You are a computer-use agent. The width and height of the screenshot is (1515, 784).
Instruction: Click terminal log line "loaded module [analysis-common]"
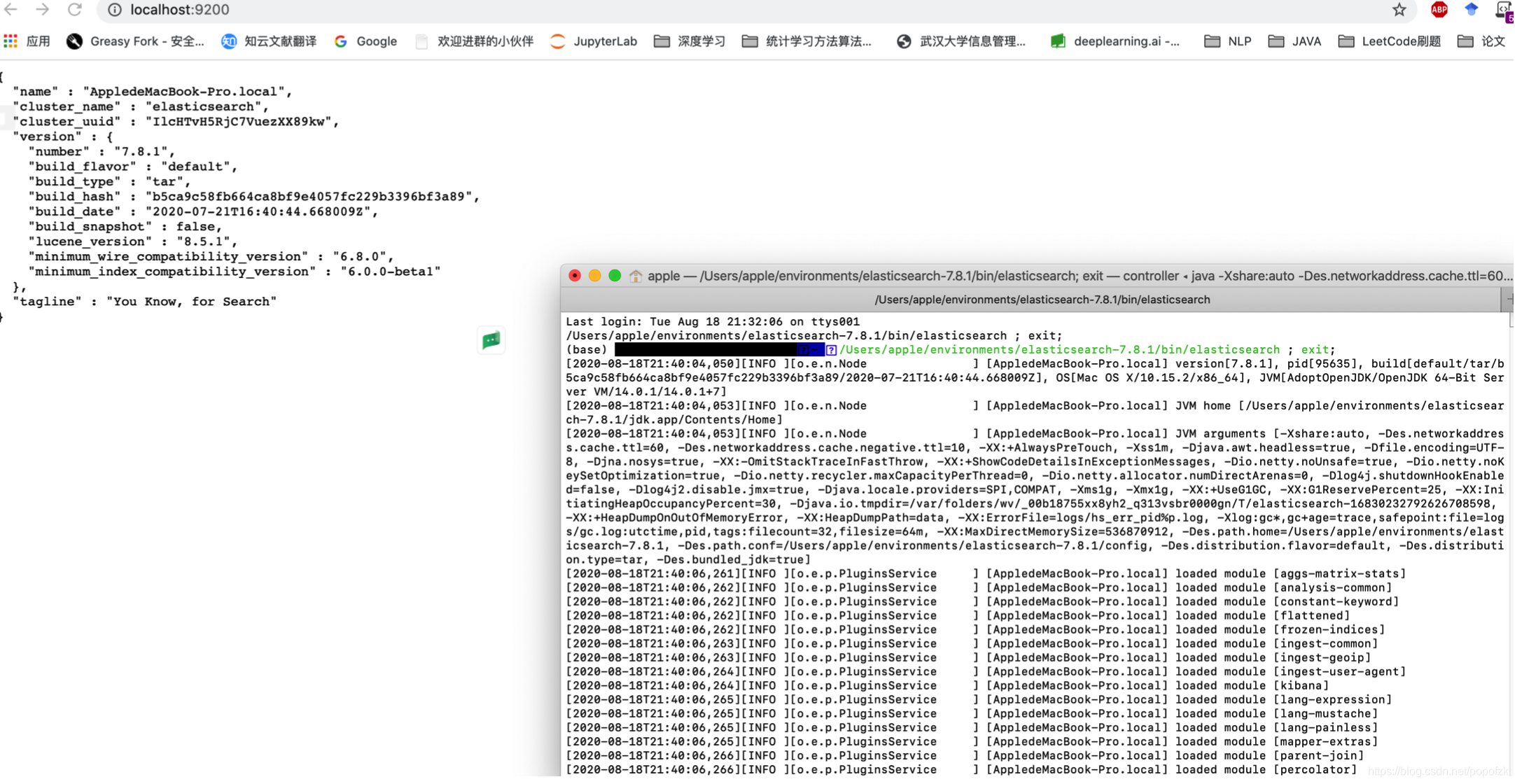[979, 588]
